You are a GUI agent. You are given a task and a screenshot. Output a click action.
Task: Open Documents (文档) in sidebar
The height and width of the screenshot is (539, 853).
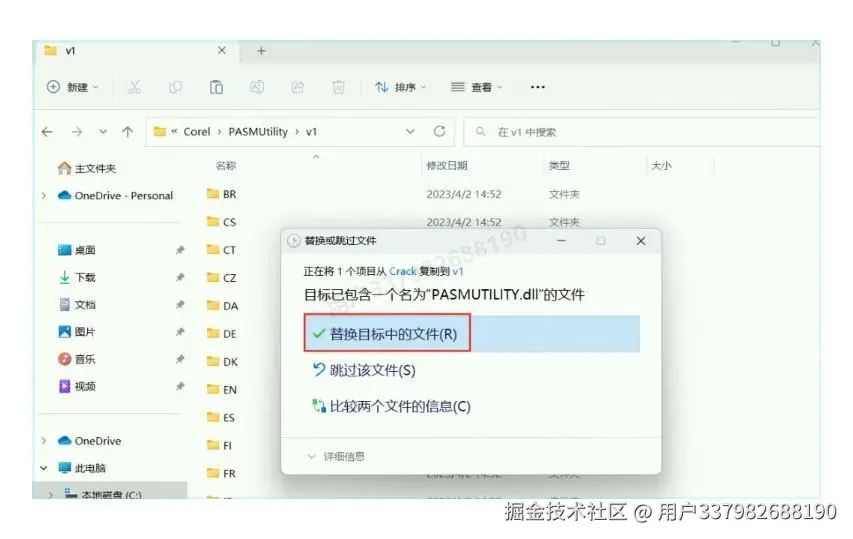click(x=77, y=305)
